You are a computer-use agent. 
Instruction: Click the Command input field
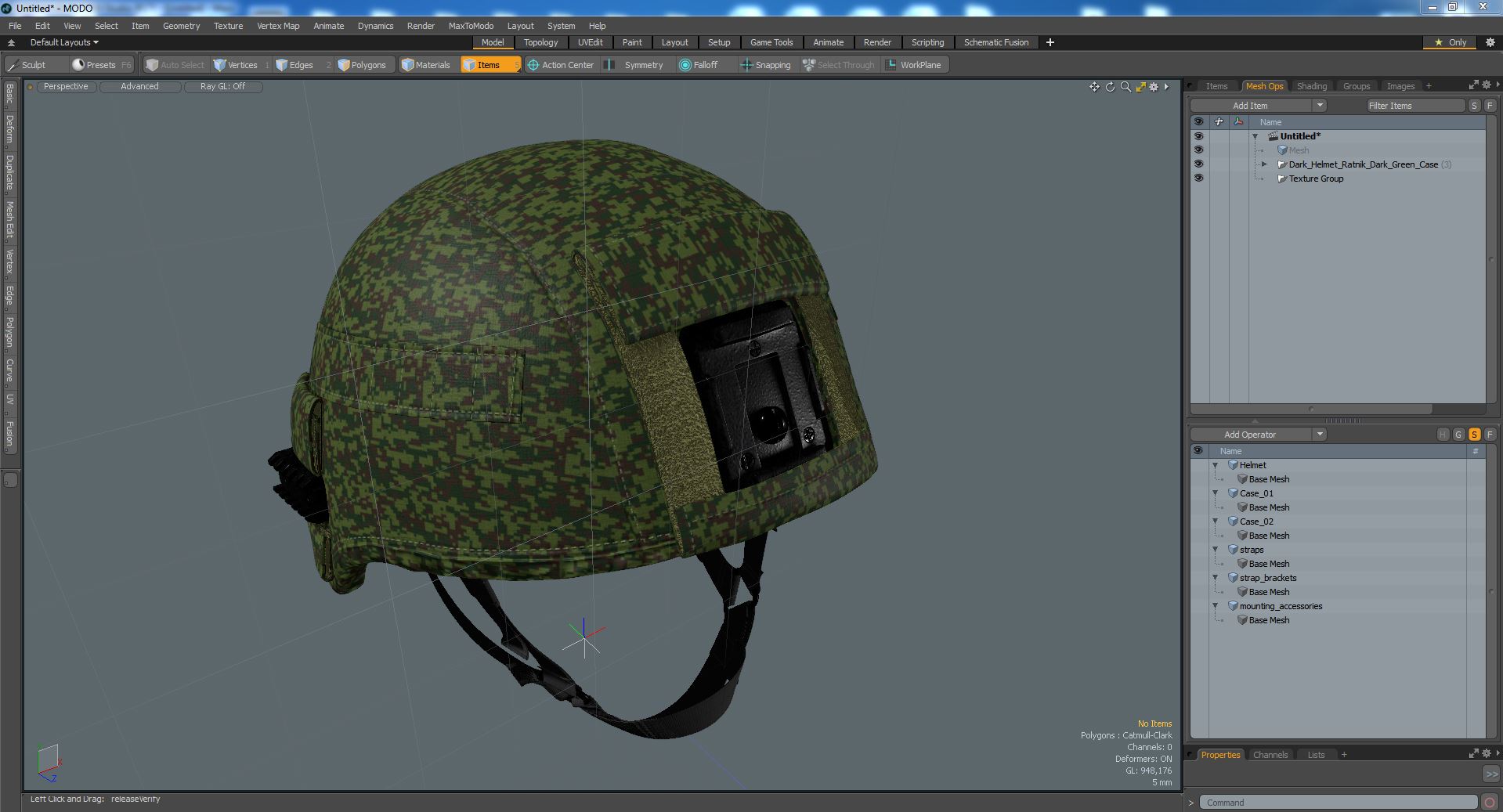tap(1340, 803)
